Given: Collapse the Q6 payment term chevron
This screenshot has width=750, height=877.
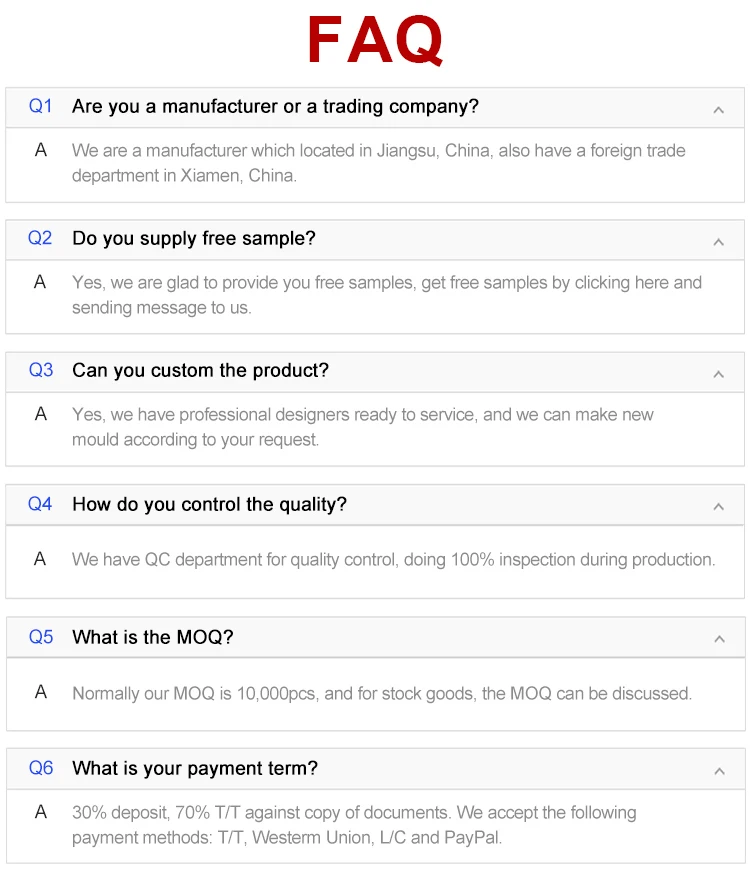Looking at the screenshot, I should click(x=718, y=770).
